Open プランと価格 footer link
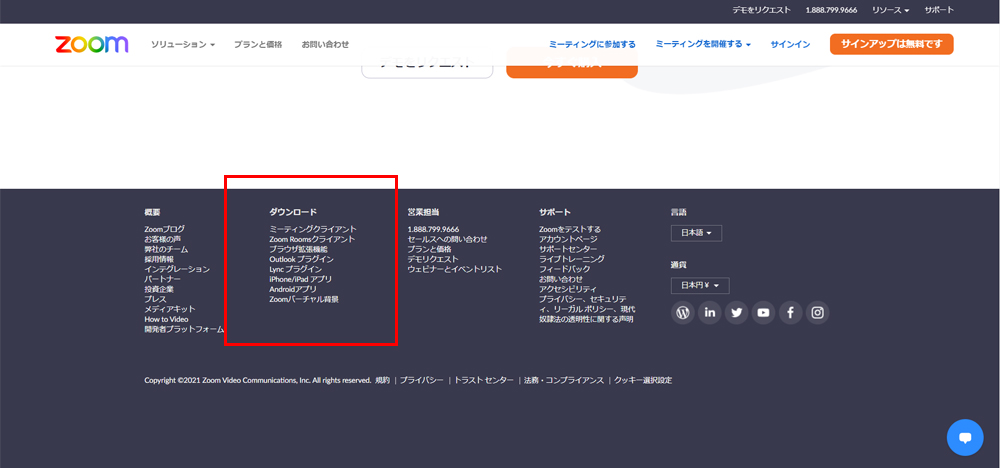 click(430, 249)
